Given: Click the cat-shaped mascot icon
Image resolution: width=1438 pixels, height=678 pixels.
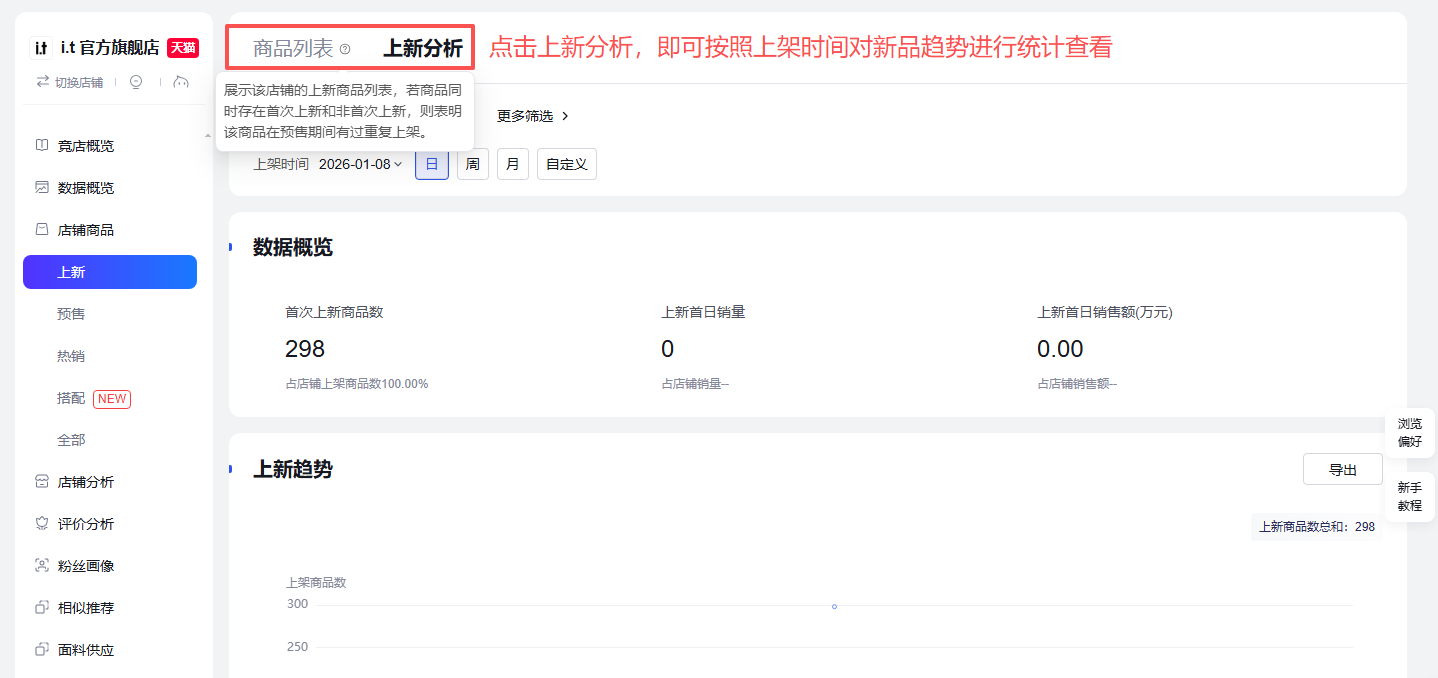Looking at the screenshot, I should 181,82.
